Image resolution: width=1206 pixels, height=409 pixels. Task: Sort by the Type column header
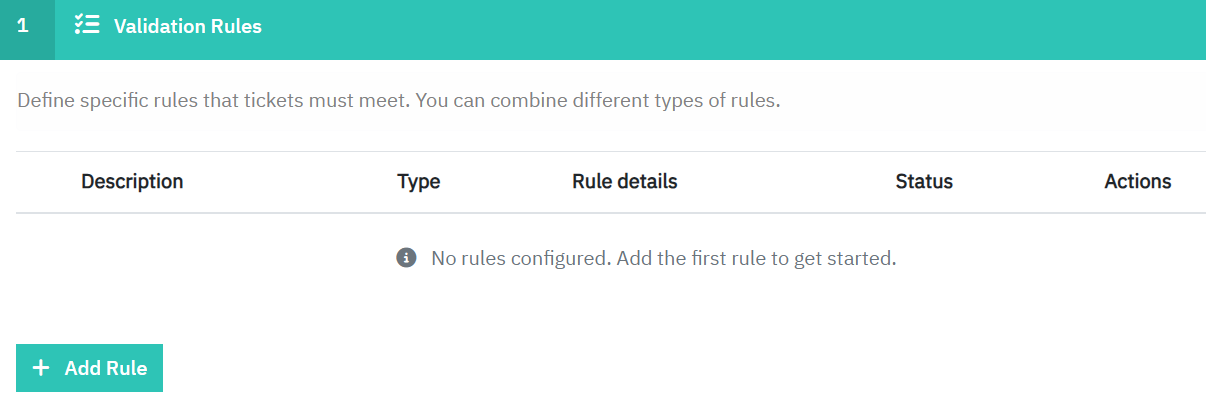pos(418,182)
